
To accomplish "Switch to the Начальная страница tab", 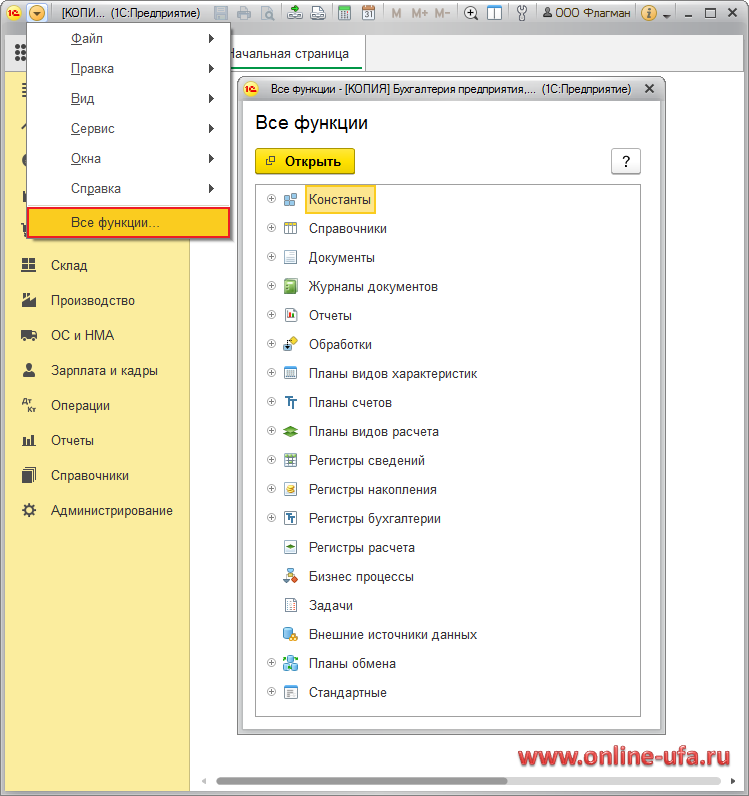I will (x=288, y=53).
